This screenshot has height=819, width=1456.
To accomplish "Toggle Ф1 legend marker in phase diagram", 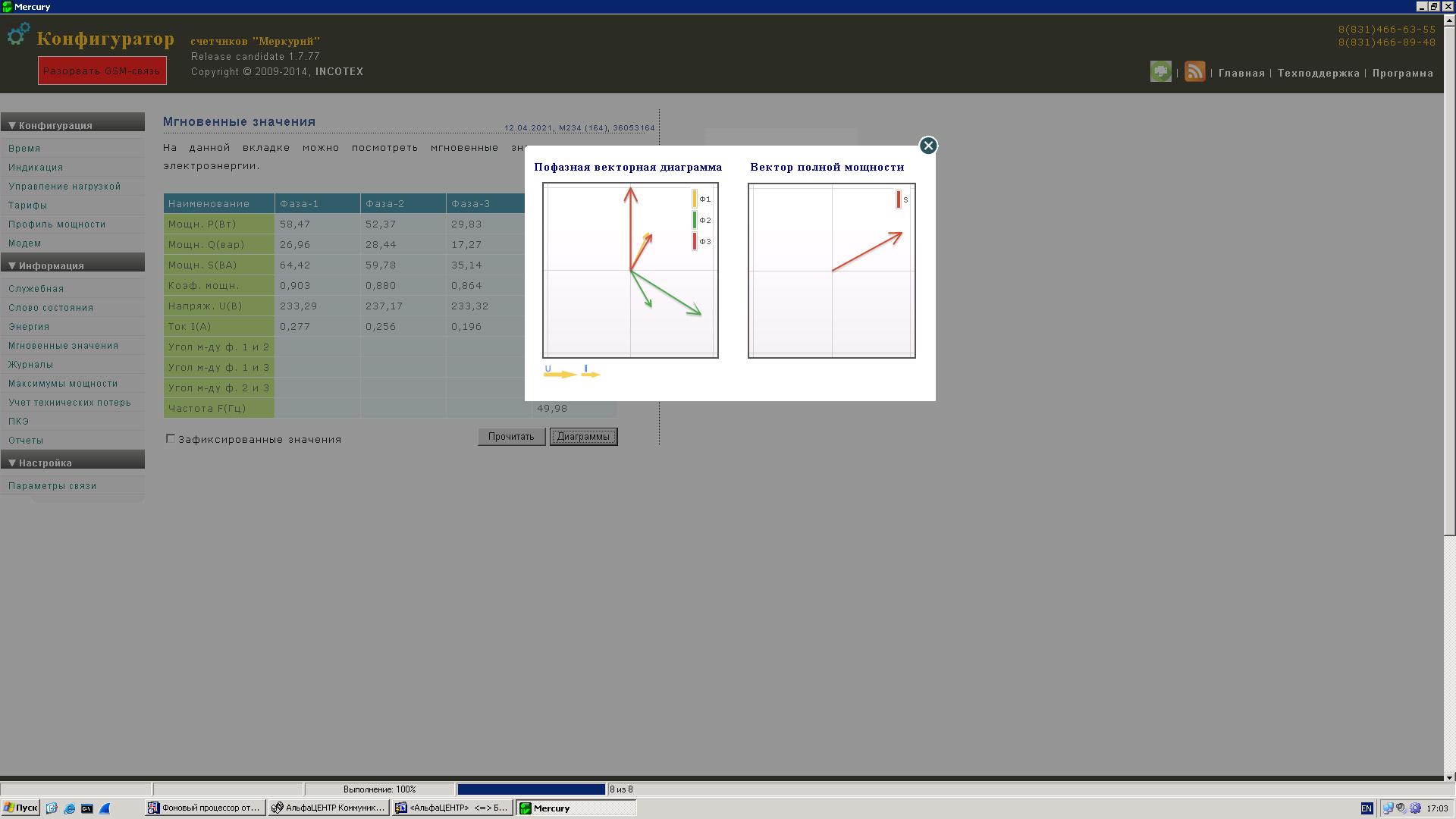I will coord(694,199).
